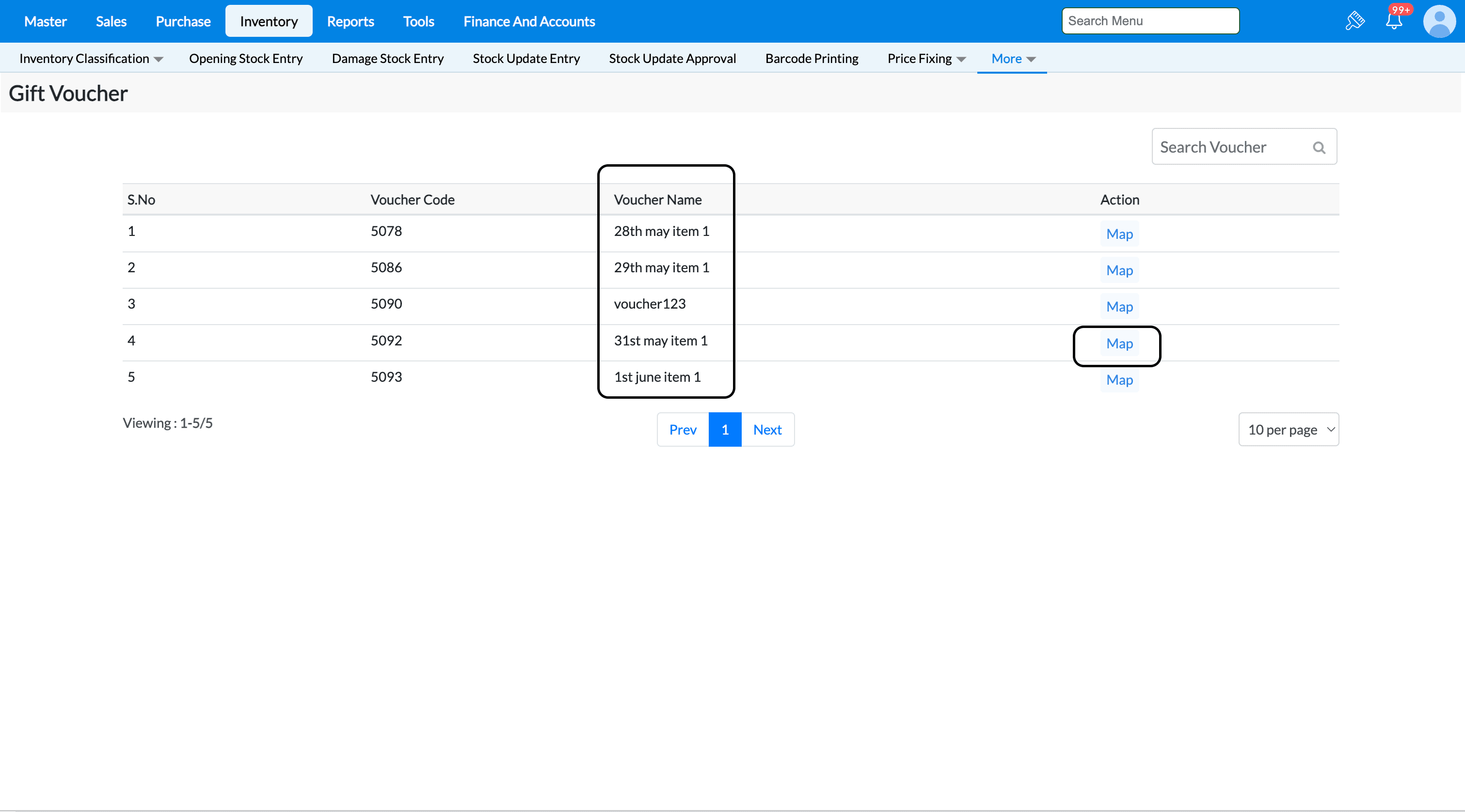Click into the Search Voucher box
1465x812 pixels.
point(1231,147)
